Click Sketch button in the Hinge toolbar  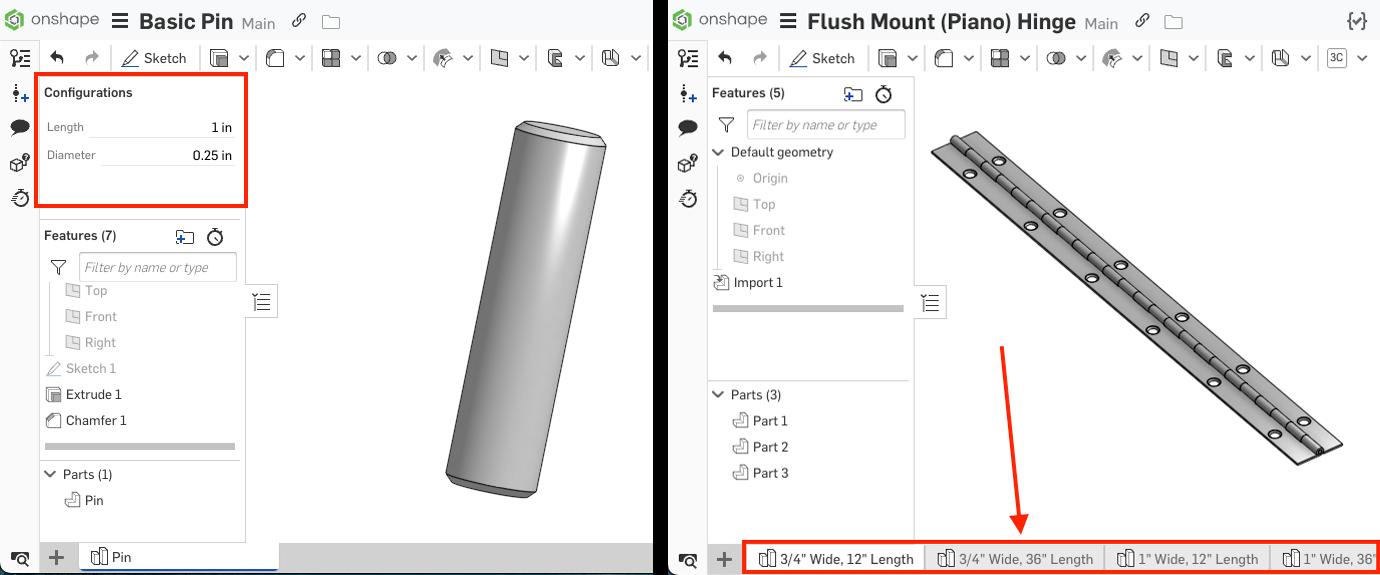point(822,58)
